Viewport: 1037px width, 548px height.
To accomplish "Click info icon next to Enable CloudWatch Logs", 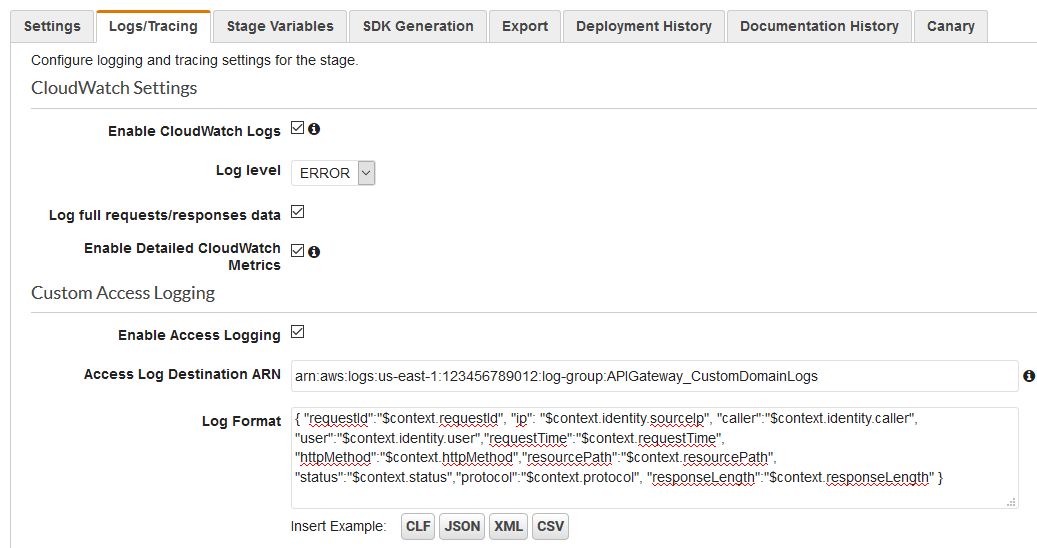I will 314,129.
